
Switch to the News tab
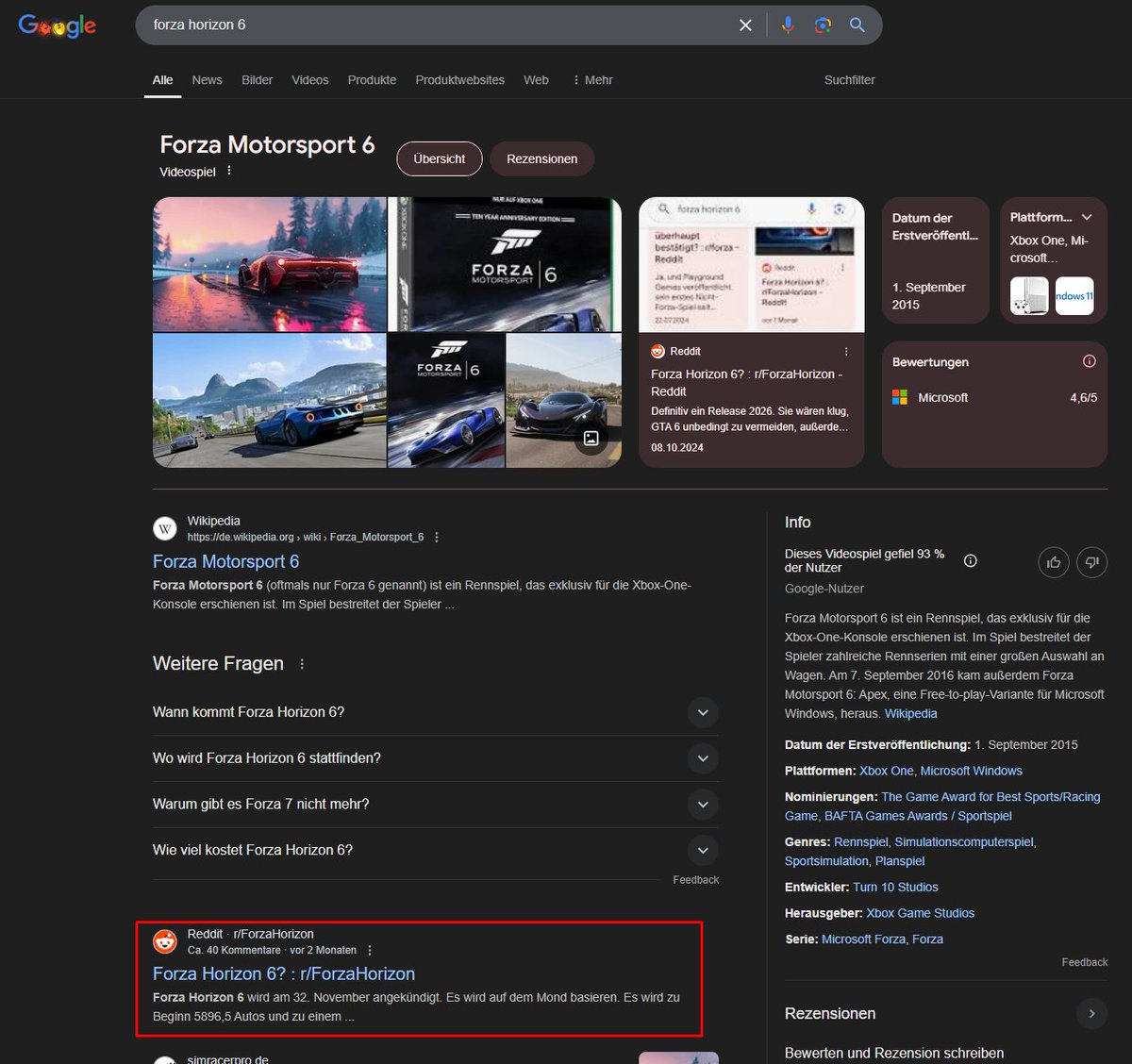pyautogui.click(x=207, y=80)
